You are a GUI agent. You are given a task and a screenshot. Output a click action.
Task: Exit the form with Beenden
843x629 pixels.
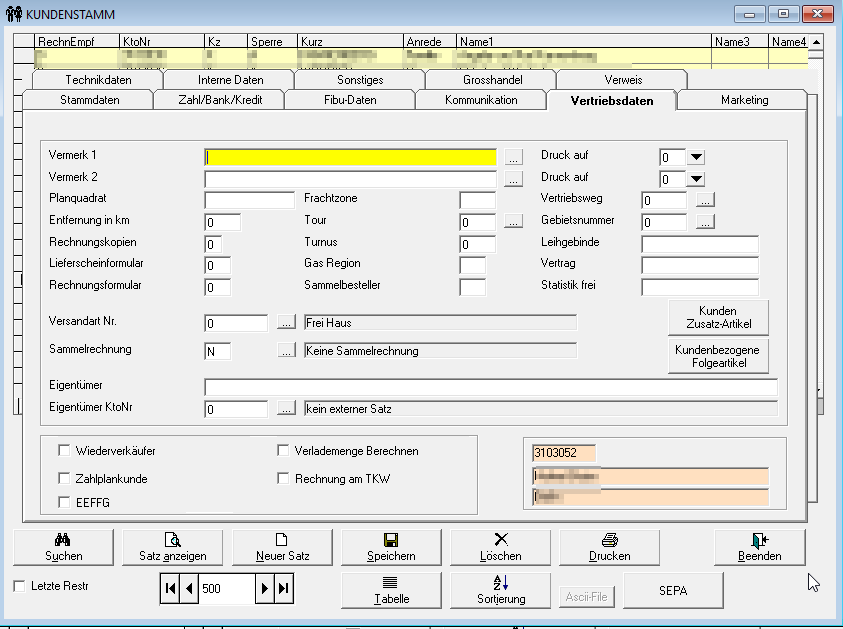(759, 546)
